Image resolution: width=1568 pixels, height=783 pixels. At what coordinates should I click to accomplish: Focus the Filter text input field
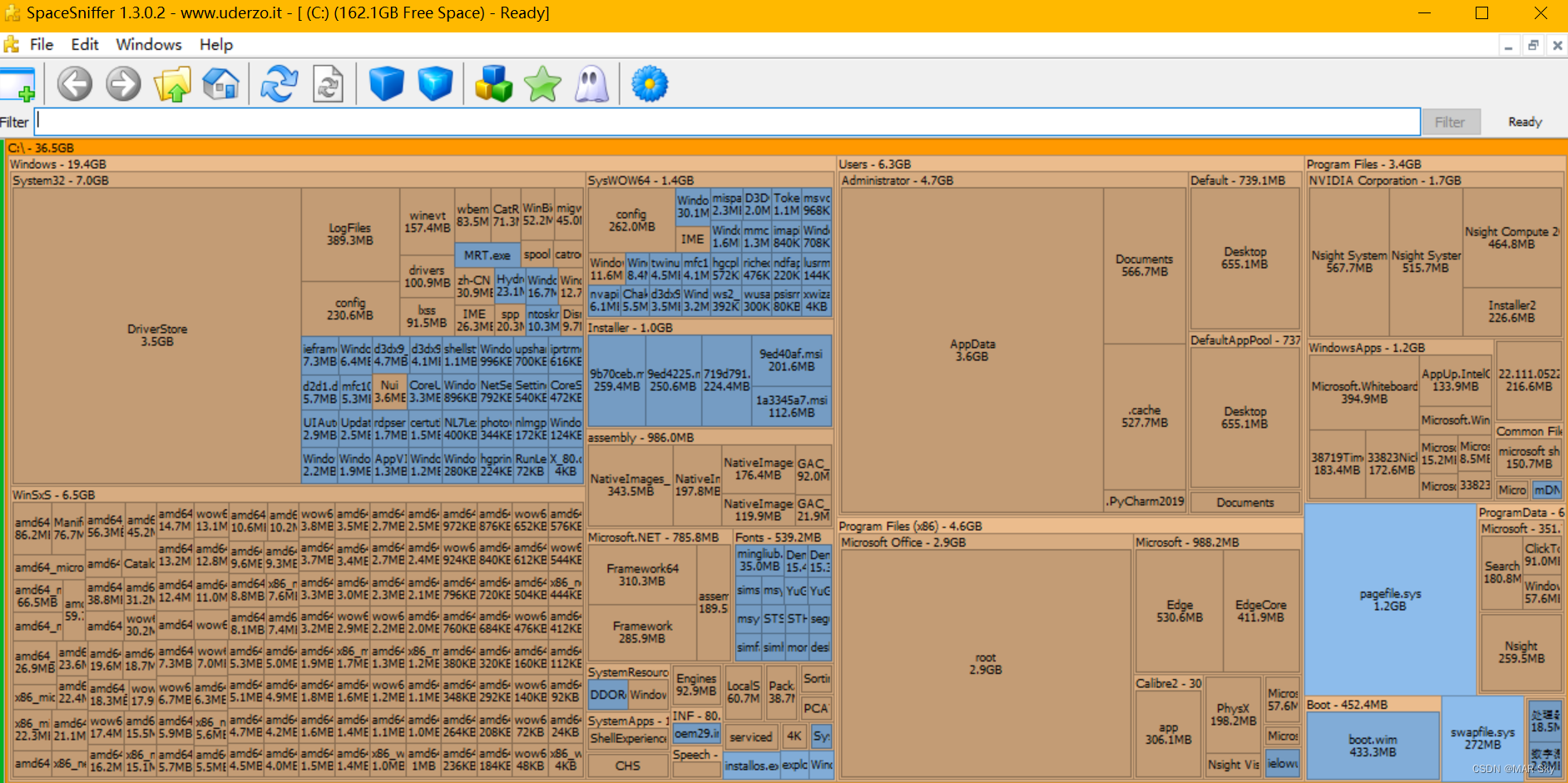tap(727, 121)
